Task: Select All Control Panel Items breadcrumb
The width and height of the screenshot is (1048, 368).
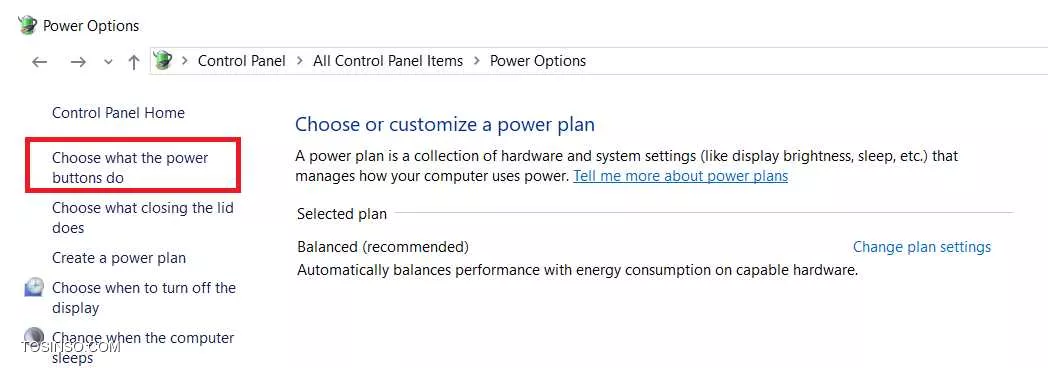Action: 388,61
